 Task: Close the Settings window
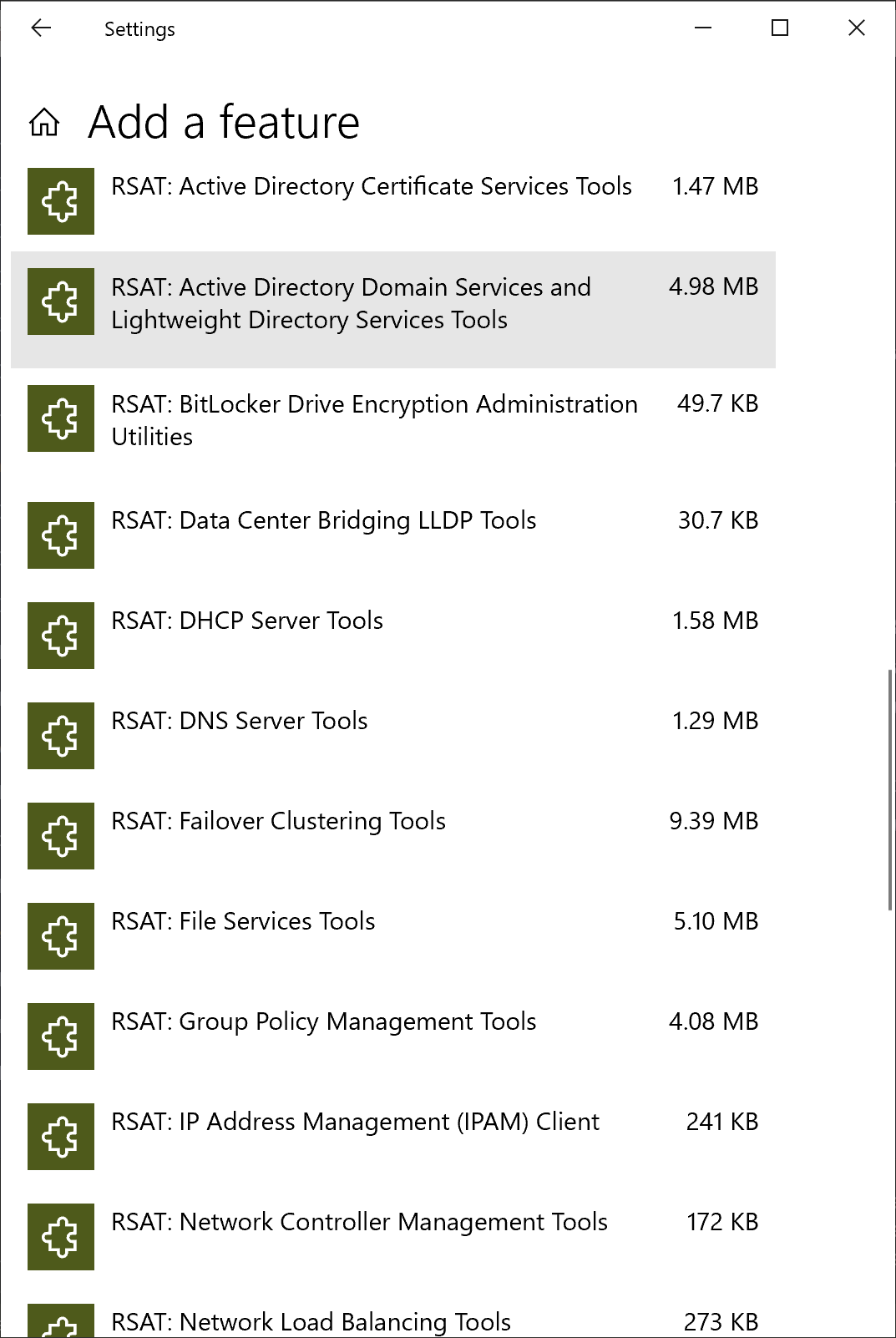click(856, 28)
